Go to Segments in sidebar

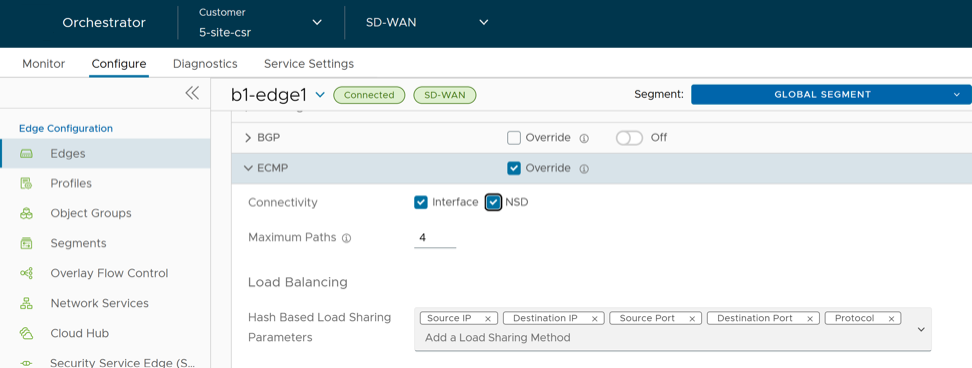tap(79, 243)
